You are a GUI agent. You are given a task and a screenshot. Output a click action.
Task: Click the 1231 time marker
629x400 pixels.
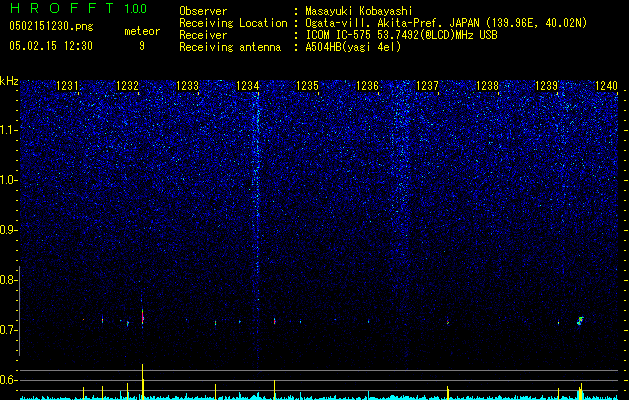coord(67,85)
